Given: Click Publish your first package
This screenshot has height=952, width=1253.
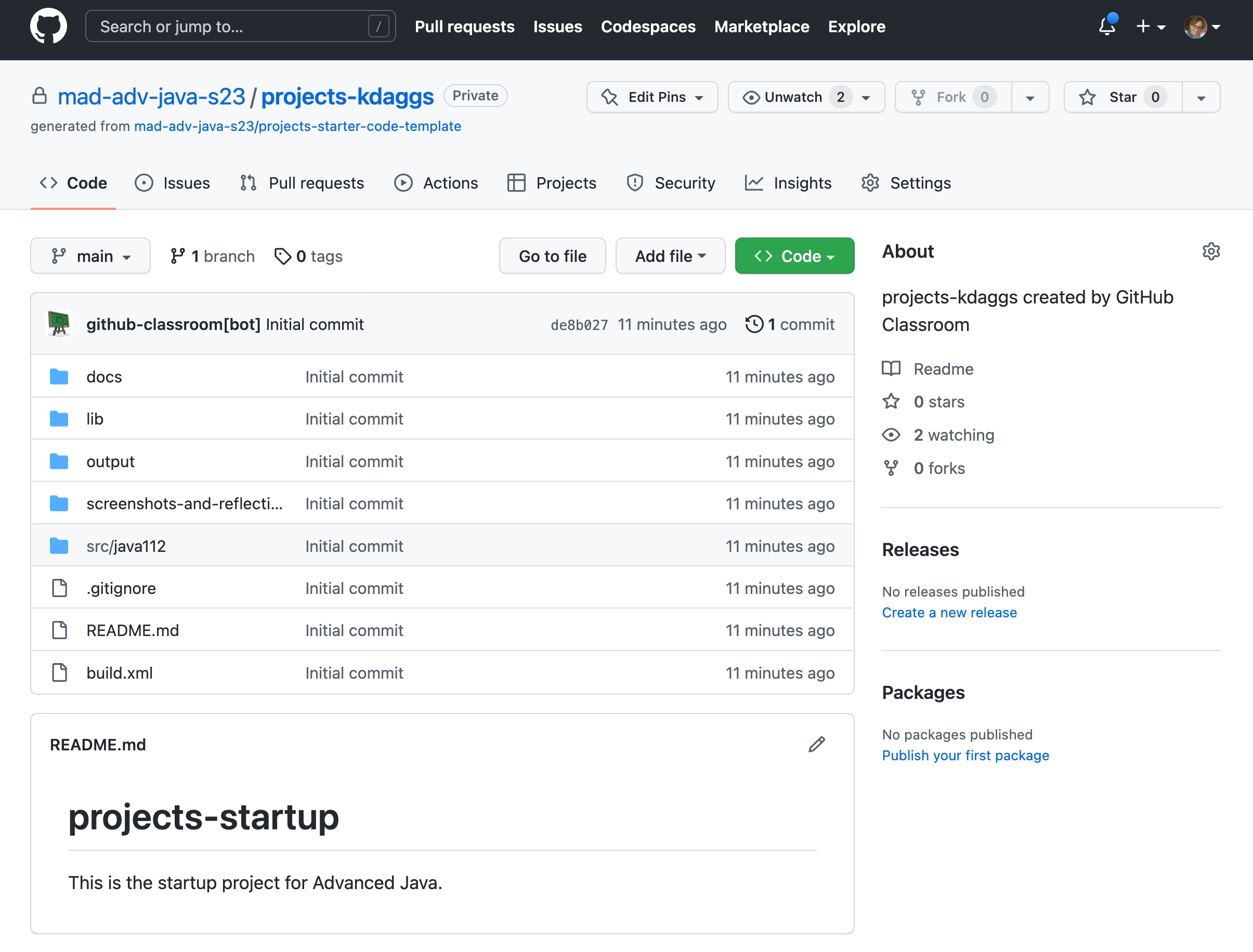Looking at the screenshot, I should tap(965, 756).
